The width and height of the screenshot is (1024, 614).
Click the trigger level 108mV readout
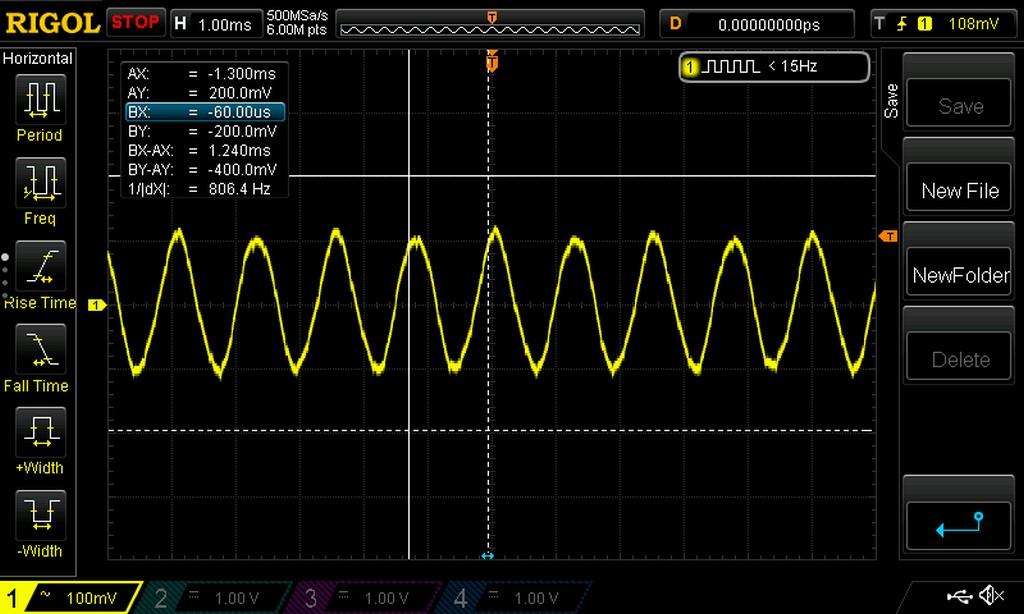click(x=973, y=24)
